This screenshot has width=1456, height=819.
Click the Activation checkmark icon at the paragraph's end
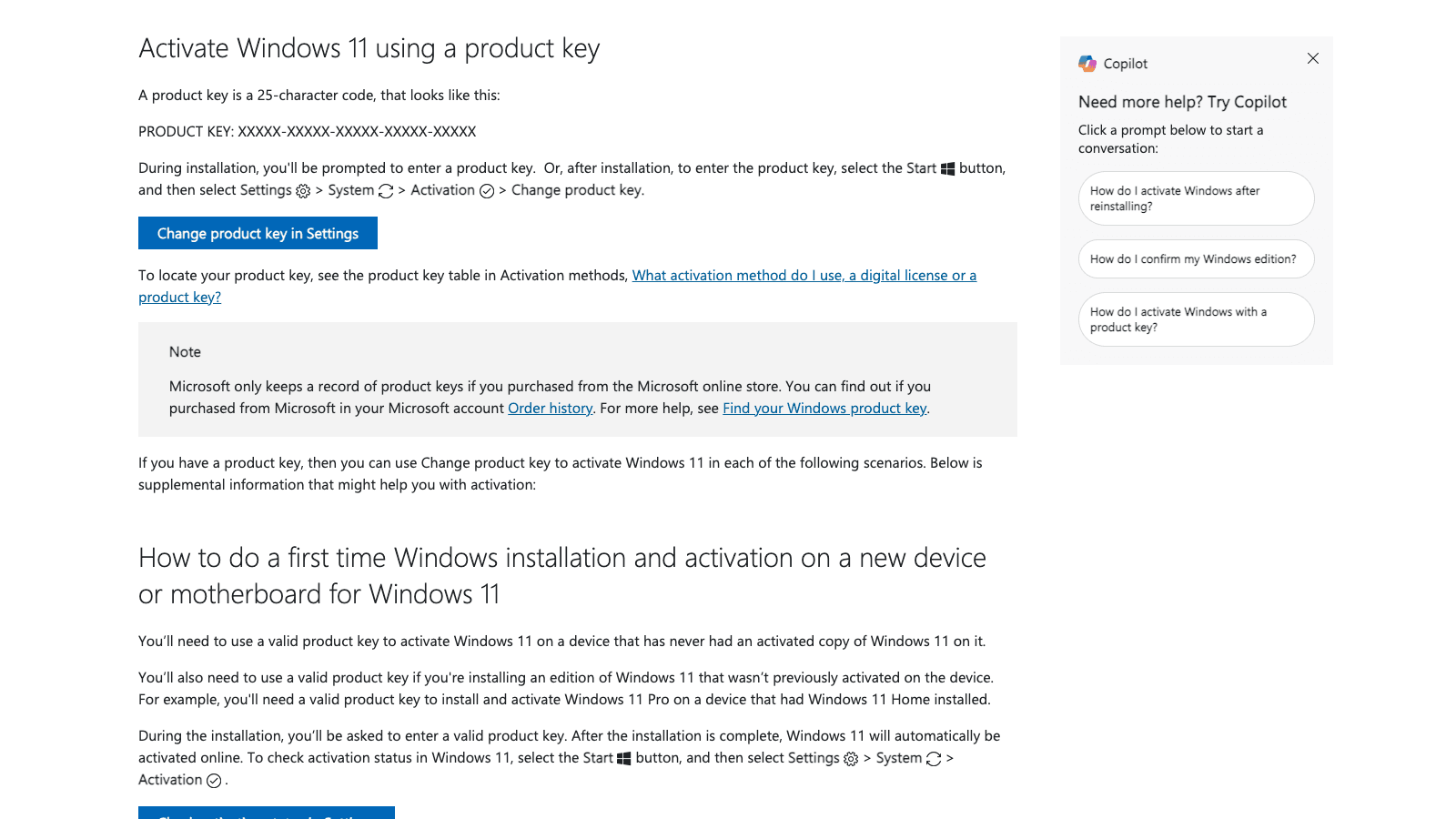(x=214, y=781)
